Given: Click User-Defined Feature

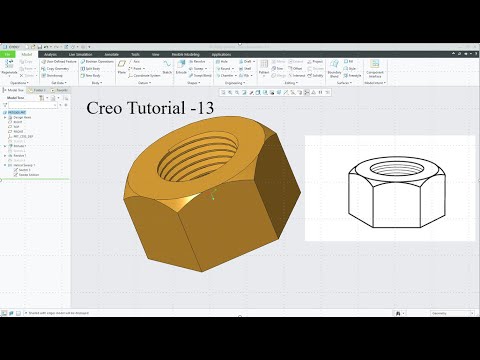Looking at the screenshot, I should [x=59, y=61].
